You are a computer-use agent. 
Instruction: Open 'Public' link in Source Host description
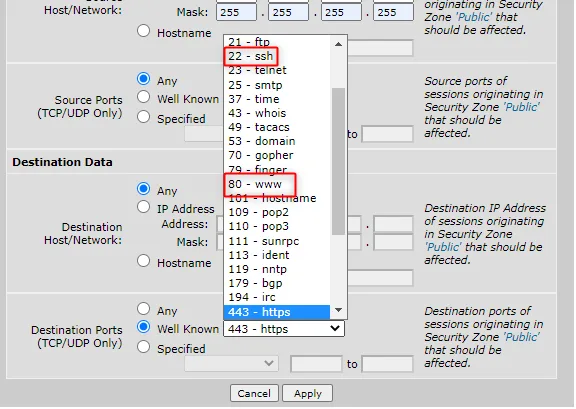474,17
